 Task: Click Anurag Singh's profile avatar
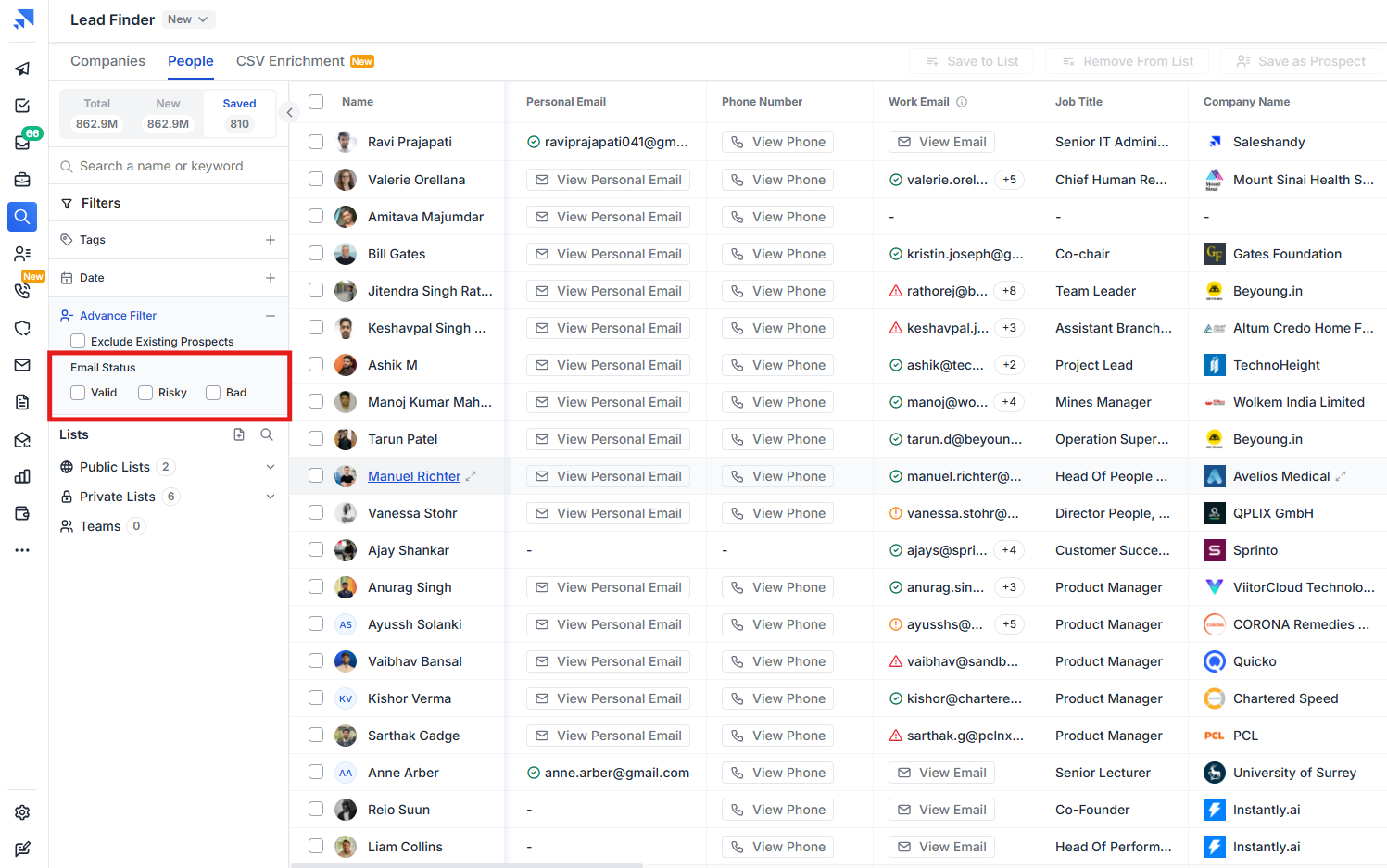pos(346,587)
